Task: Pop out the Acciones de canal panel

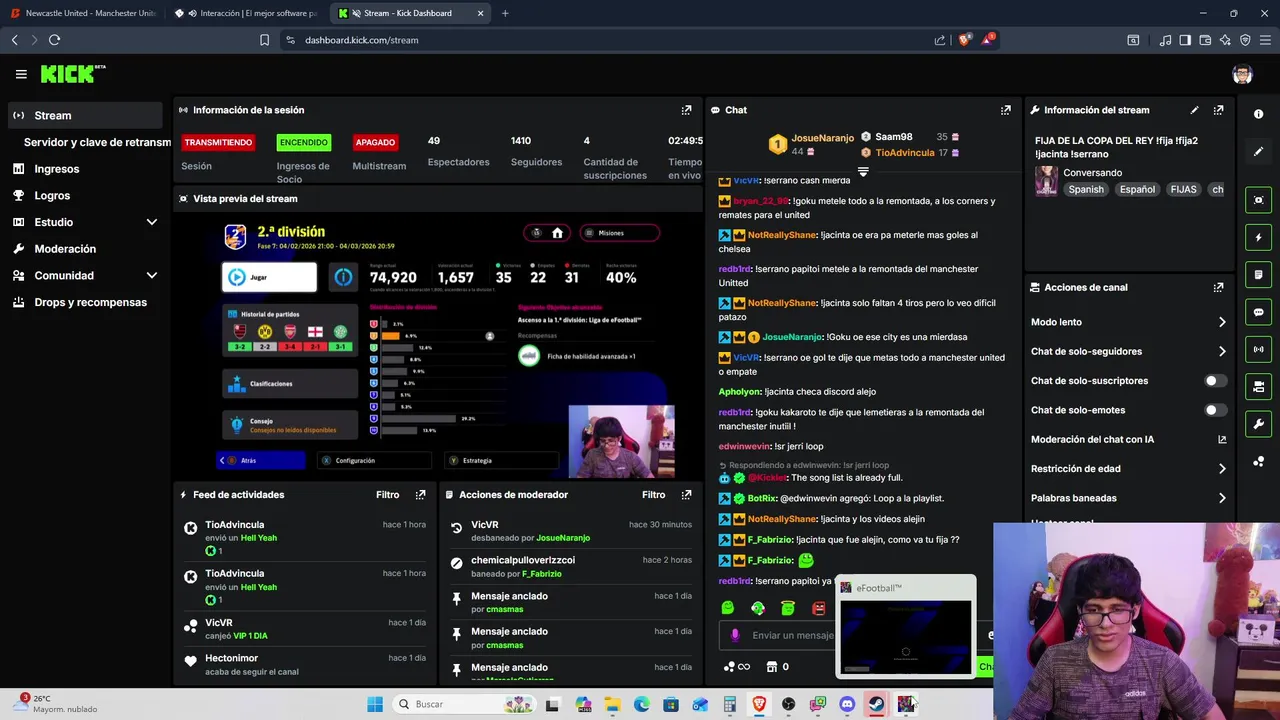Action: coord(1218,287)
